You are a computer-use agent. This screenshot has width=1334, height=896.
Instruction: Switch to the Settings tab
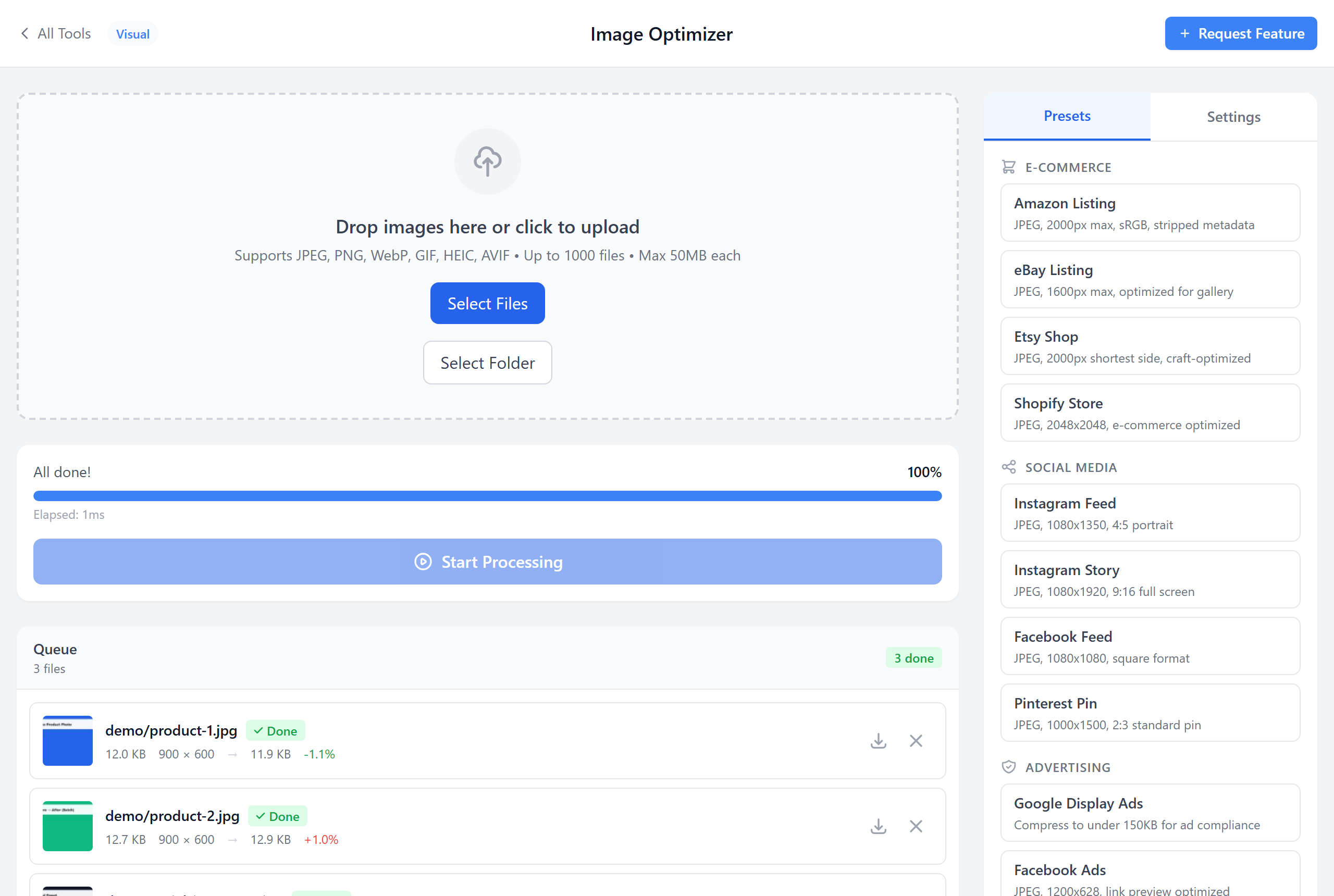pos(1233,117)
